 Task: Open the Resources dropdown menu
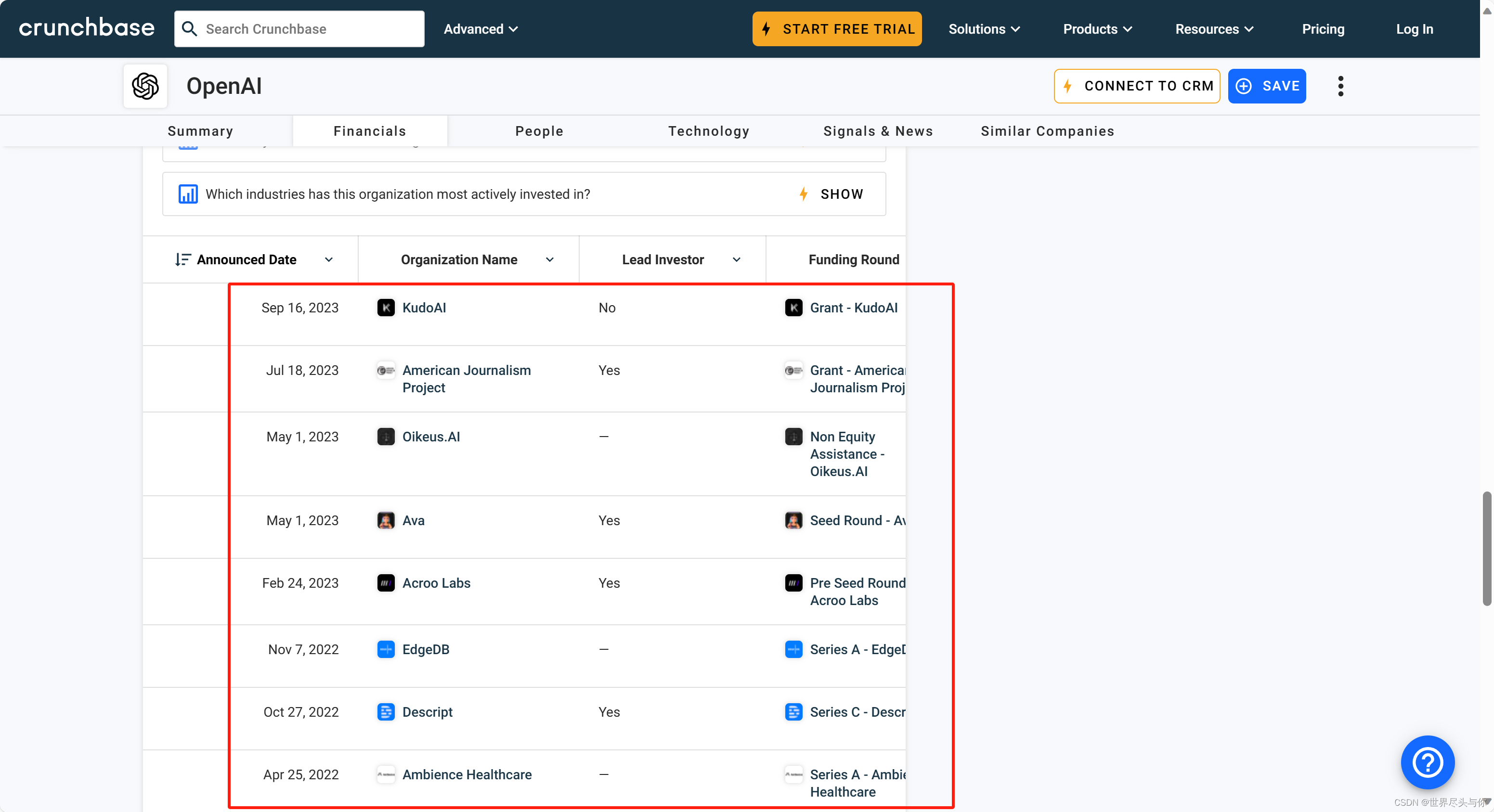click(1214, 29)
